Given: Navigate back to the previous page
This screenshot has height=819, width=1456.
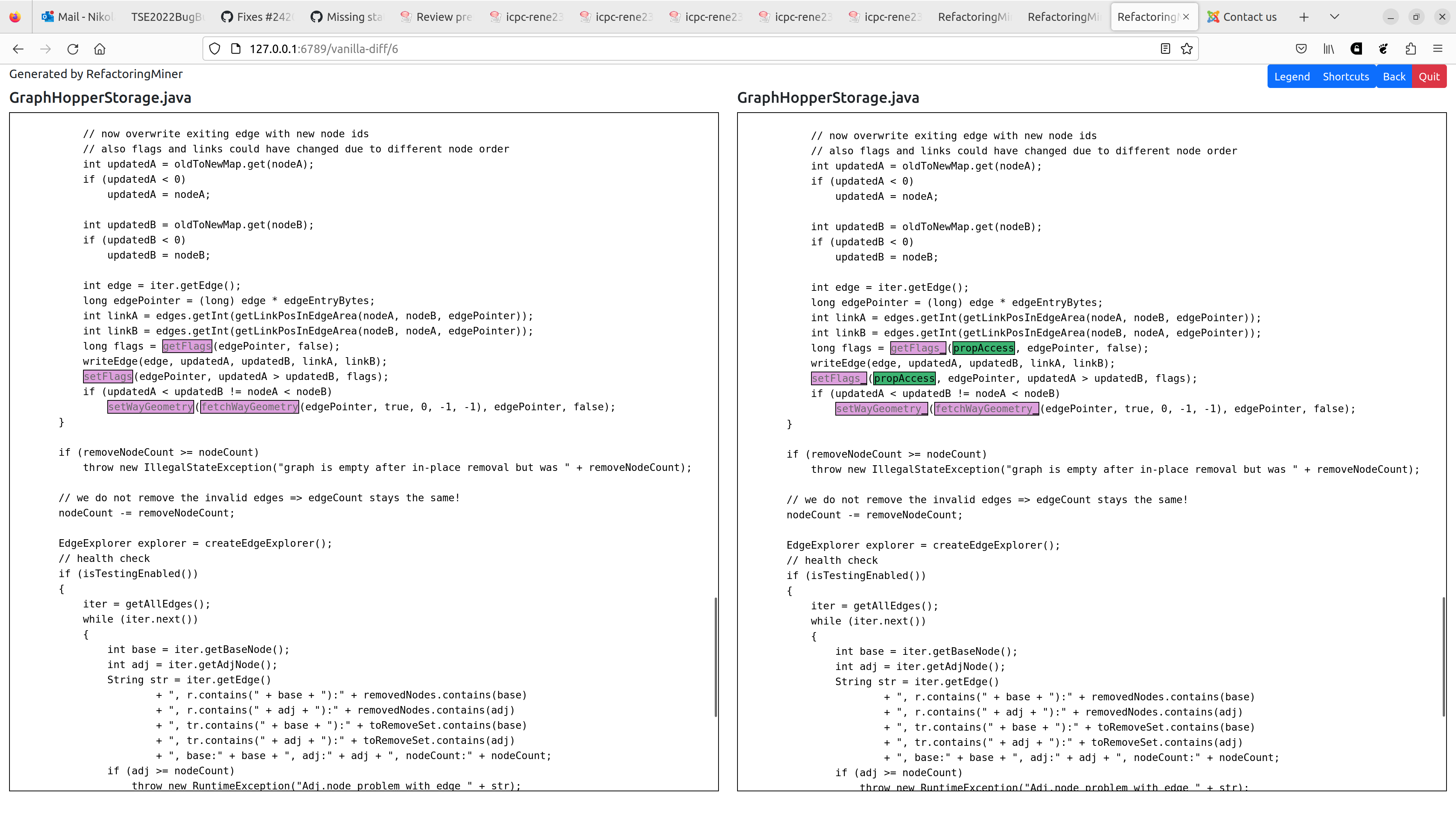Looking at the screenshot, I should [18, 49].
